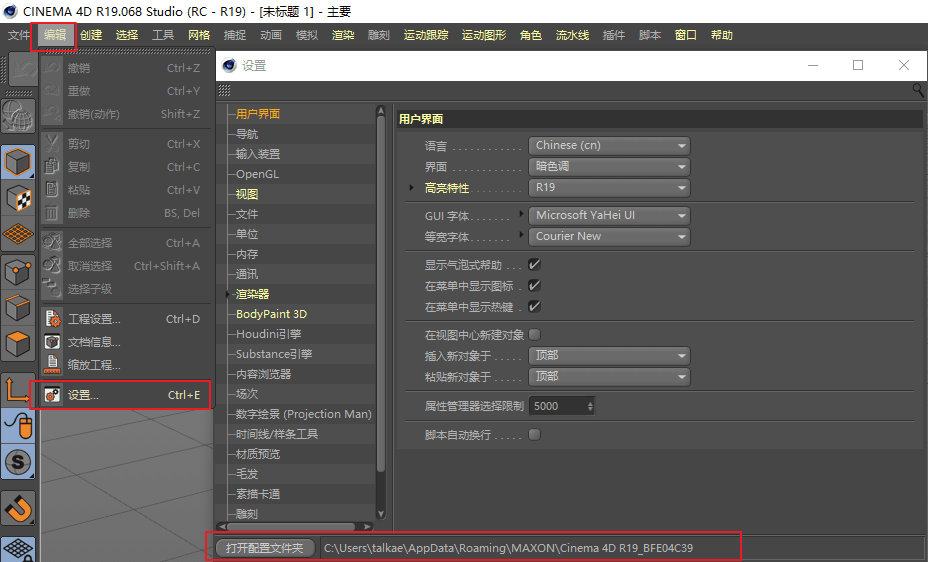This screenshot has width=928, height=562.
Task: Choose 工程设置... from the 编辑 menu
Action: tap(94, 319)
